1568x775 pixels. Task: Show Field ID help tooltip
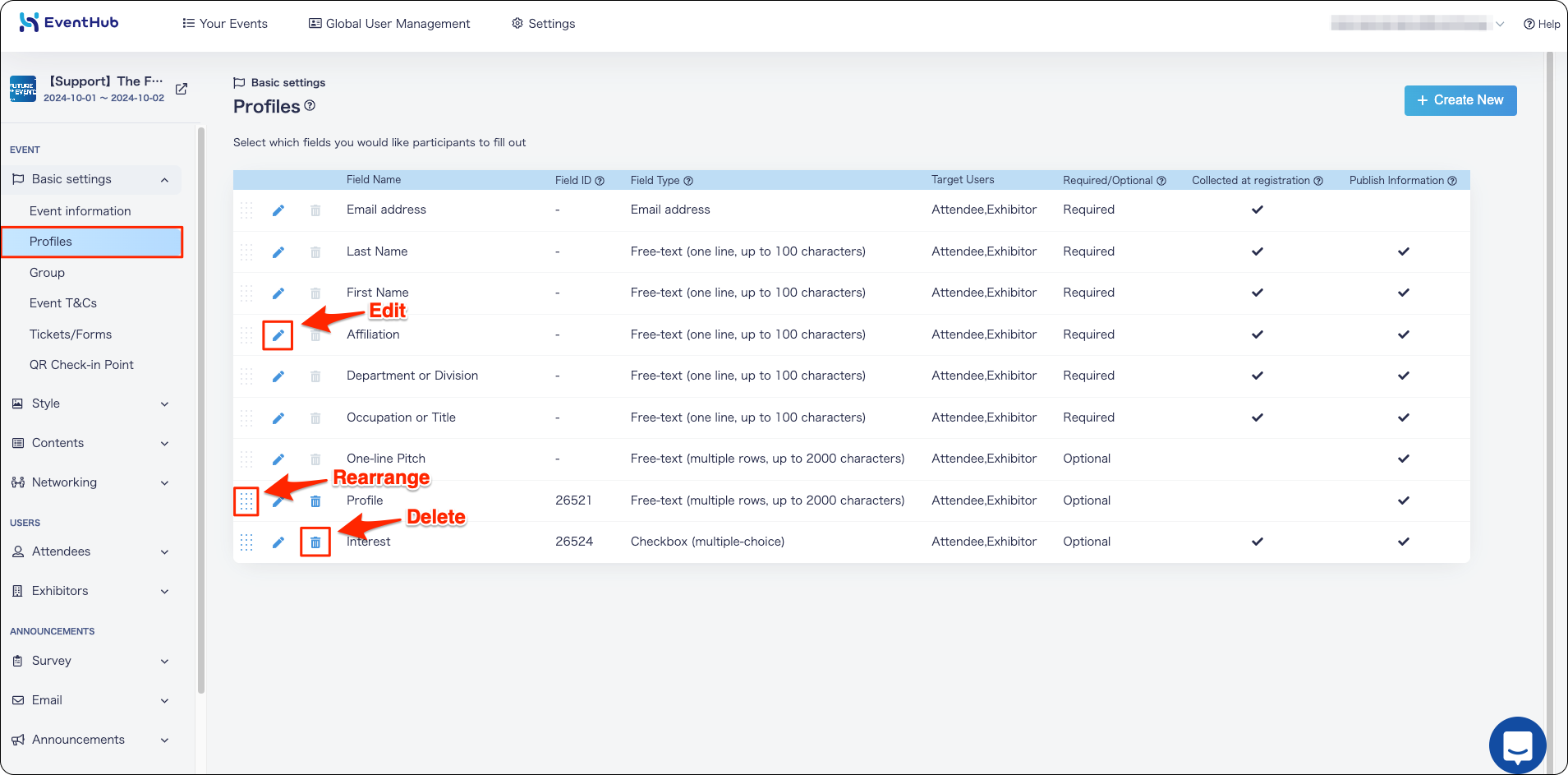point(600,181)
